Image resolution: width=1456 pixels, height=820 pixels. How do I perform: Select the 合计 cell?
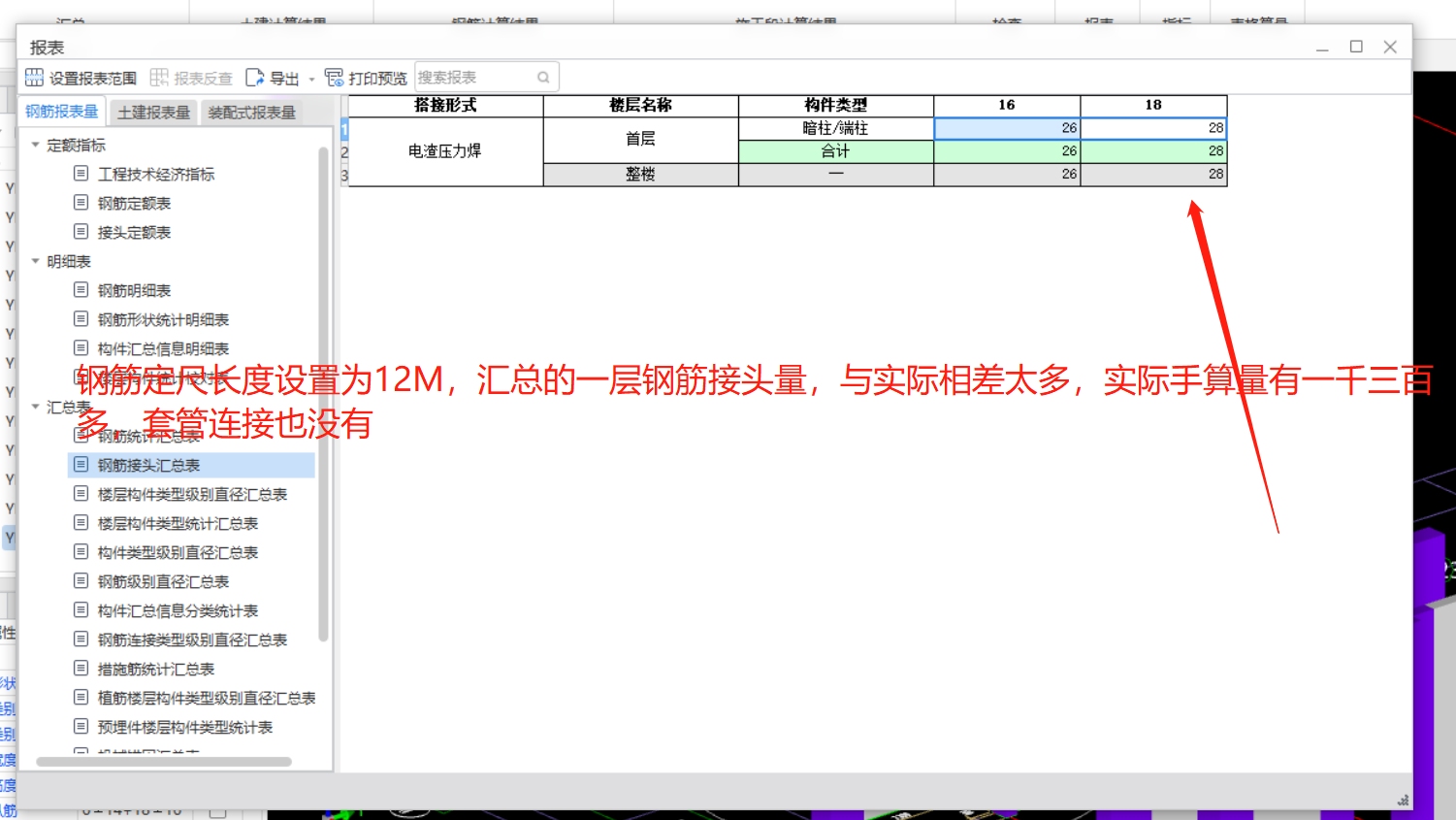[x=836, y=151]
